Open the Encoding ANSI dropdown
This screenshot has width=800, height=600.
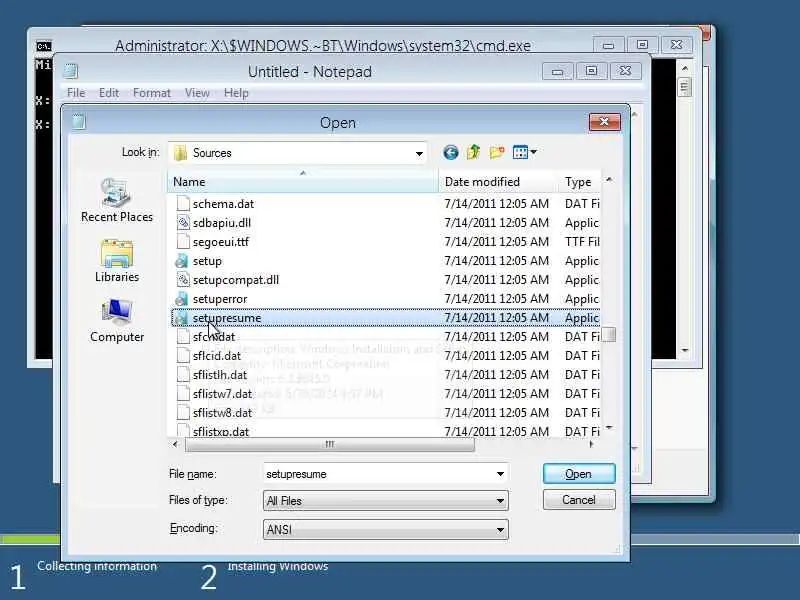pyautogui.click(x=386, y=530)
